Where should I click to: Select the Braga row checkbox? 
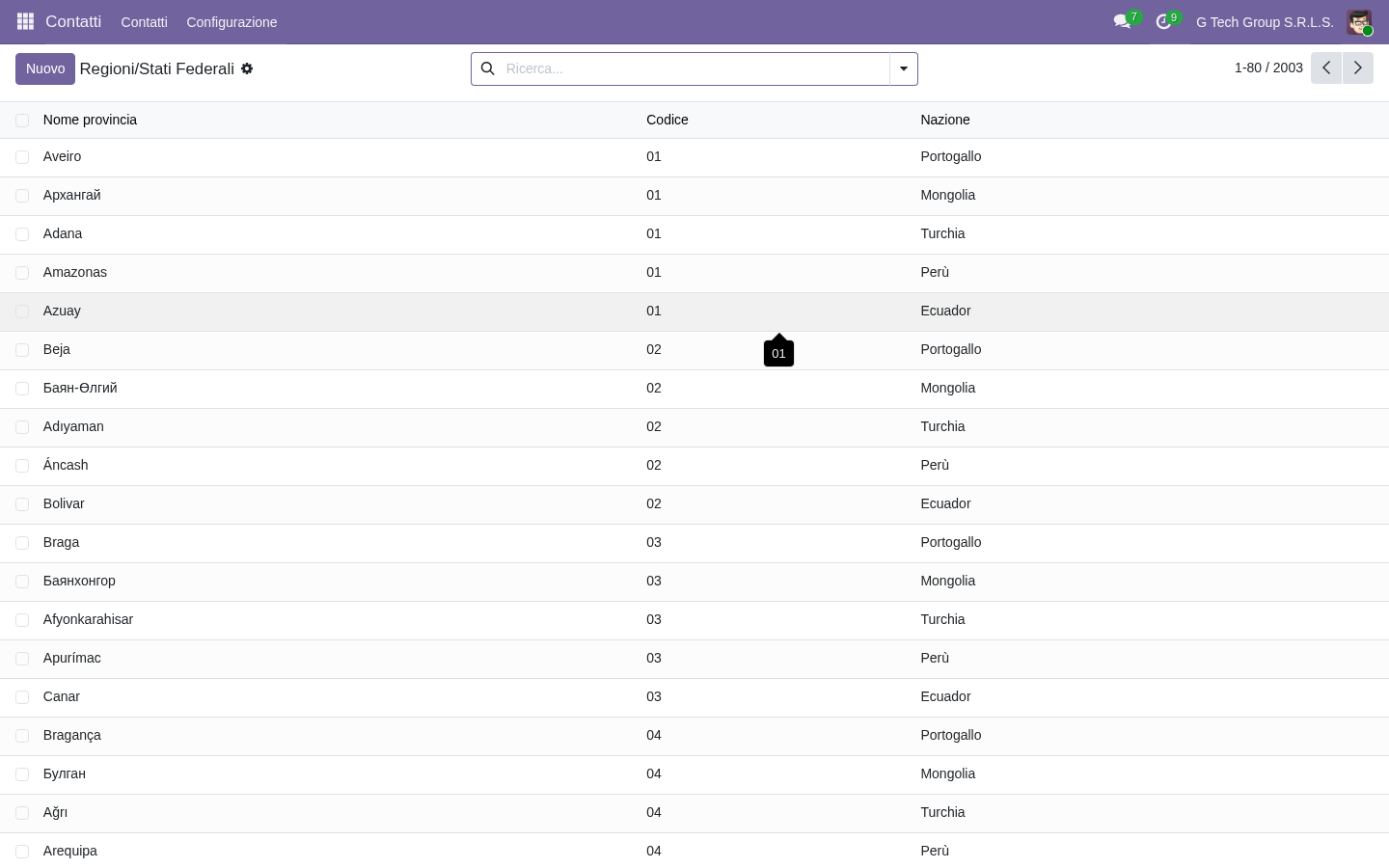click(22, 543)
